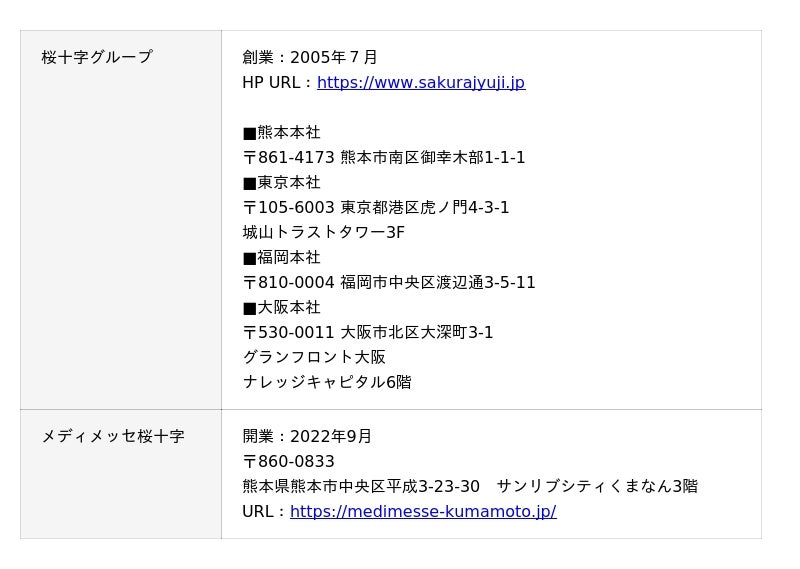This screenshot has width=800, height=569.
Task: Open the sakurajyuji.jp homepage link
Action: [x=421, y=83]
